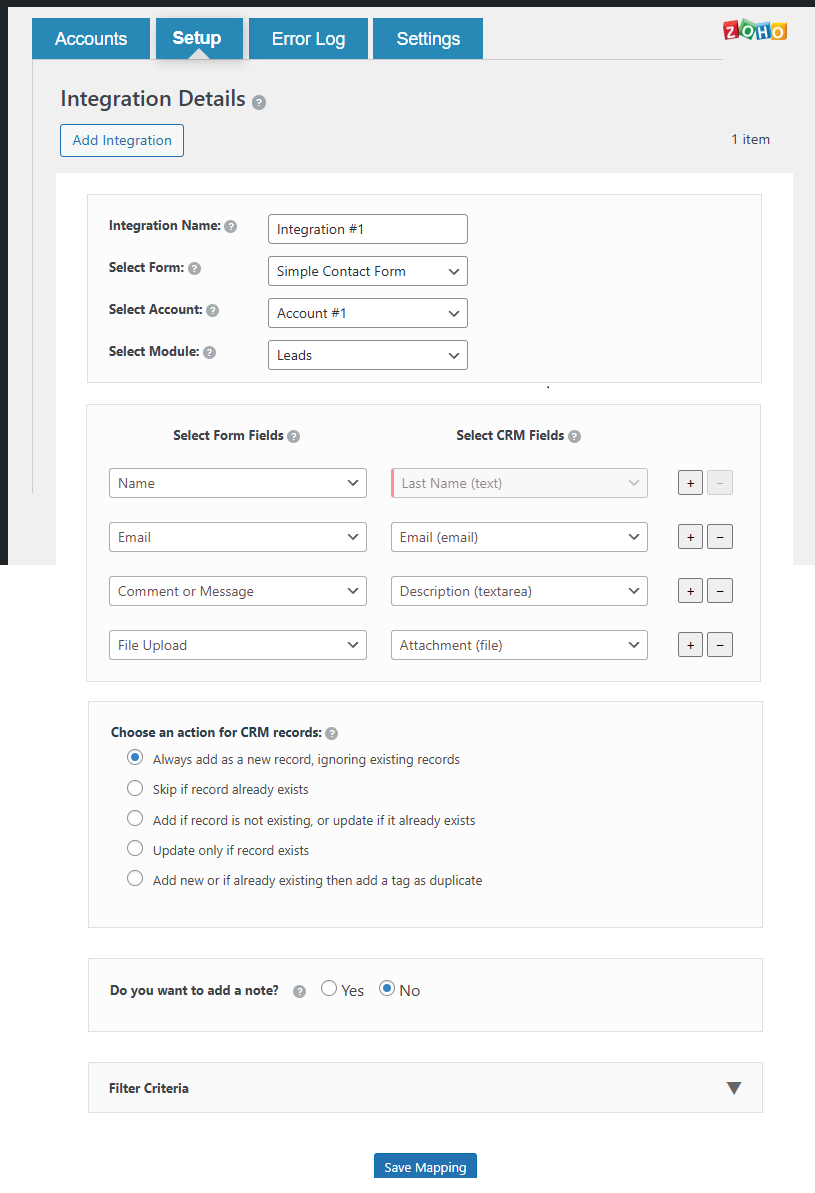The height and width of the screenshot is (1193, 815).
Task: Click help icon beside Select Form Fields
Action: (x=294, y=436)
